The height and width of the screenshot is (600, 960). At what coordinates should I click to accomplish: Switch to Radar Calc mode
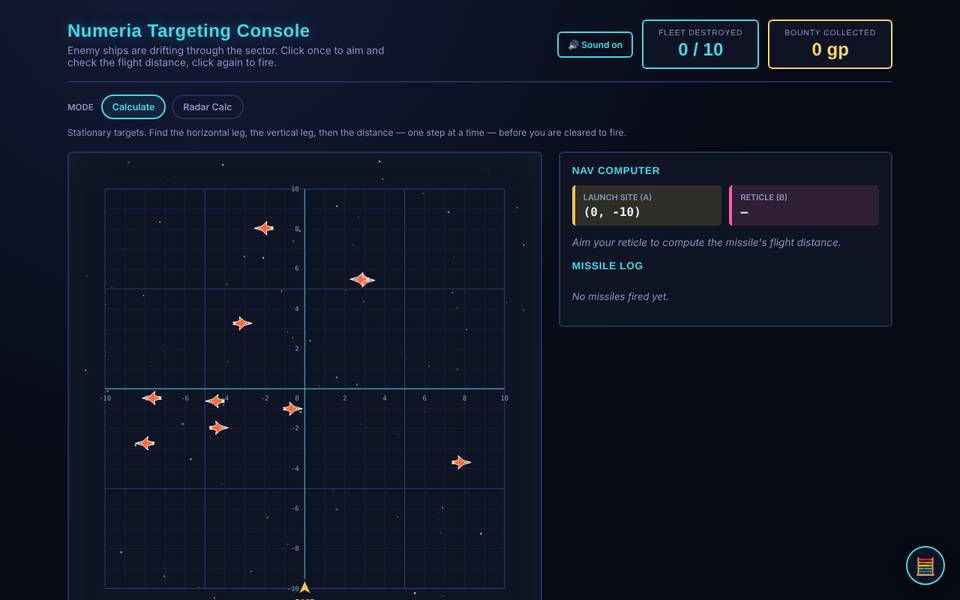[x=208, y=107]
